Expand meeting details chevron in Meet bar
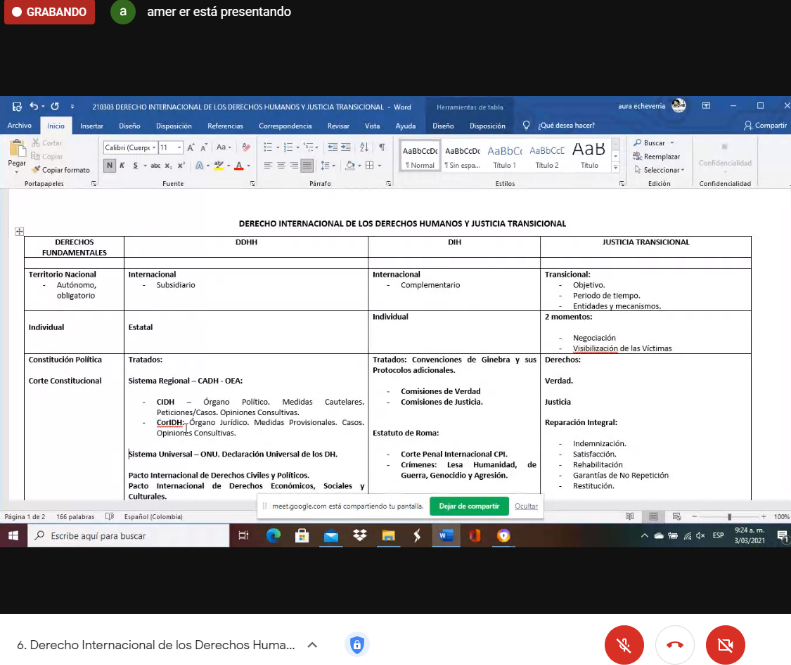The width and height of the screenshot is (791, 665). click(x=312, y=644)
